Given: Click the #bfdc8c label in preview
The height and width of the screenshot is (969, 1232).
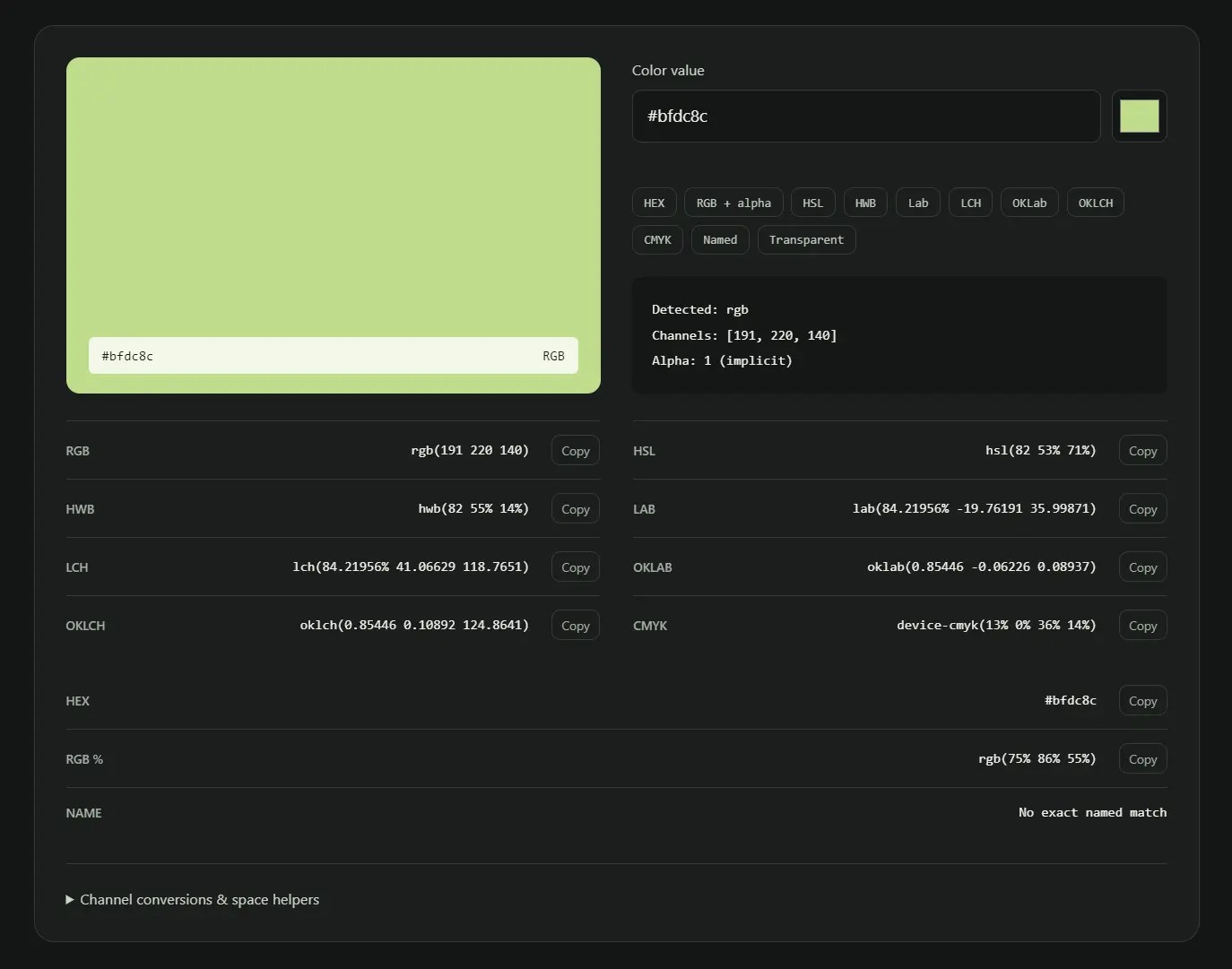Looking at the screenshot, I should pyautogui.click(x=127, y=356).
